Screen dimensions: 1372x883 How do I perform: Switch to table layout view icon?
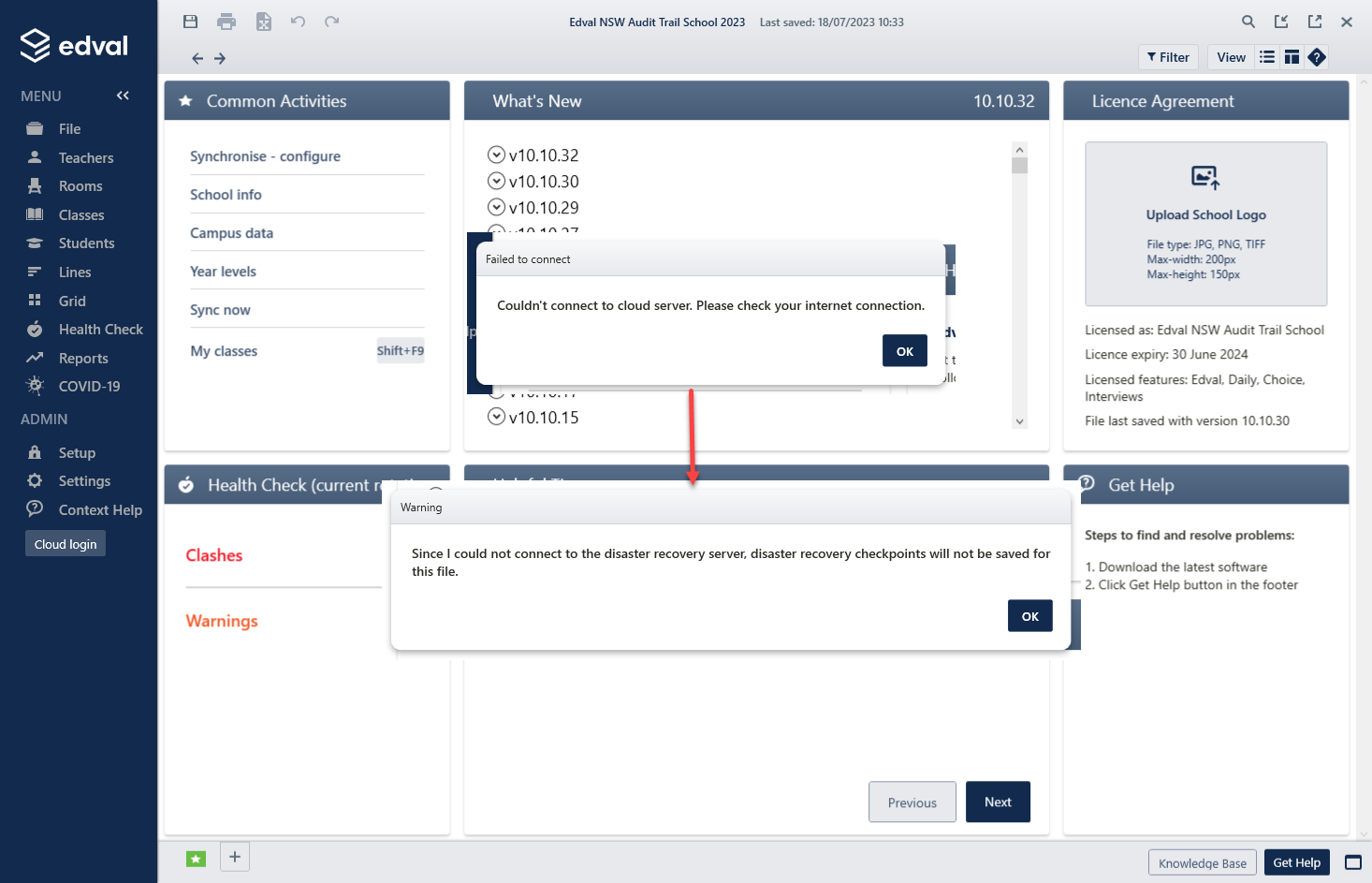pos(1292,57)
